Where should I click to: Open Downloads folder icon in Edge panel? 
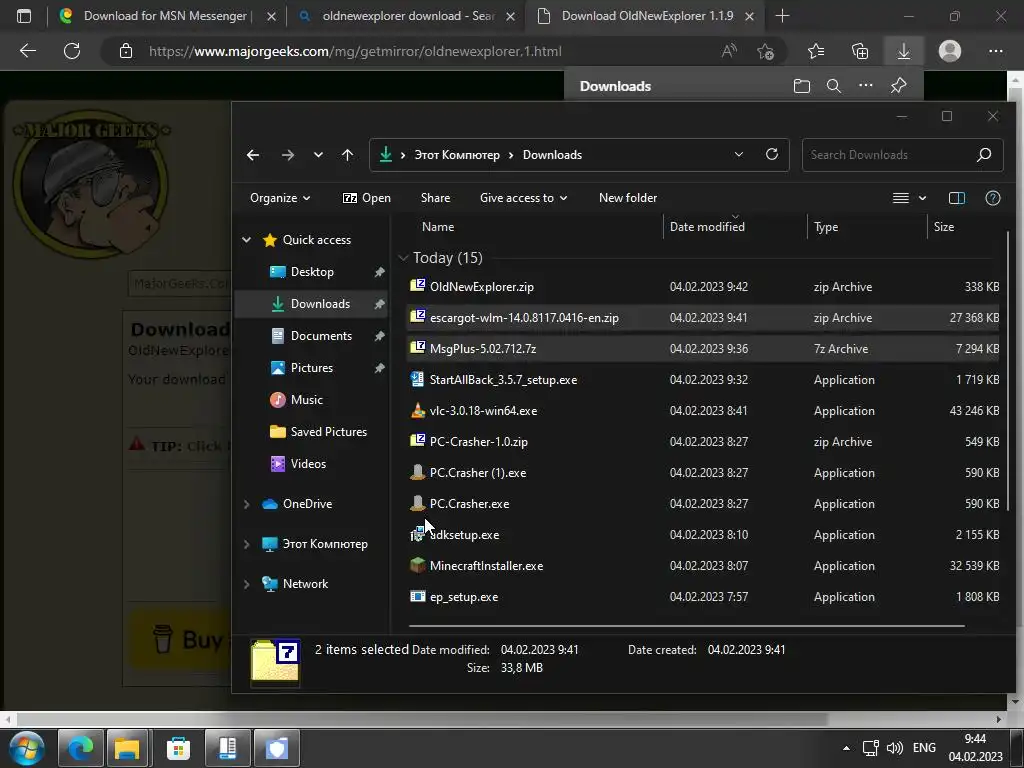point(801,86)
